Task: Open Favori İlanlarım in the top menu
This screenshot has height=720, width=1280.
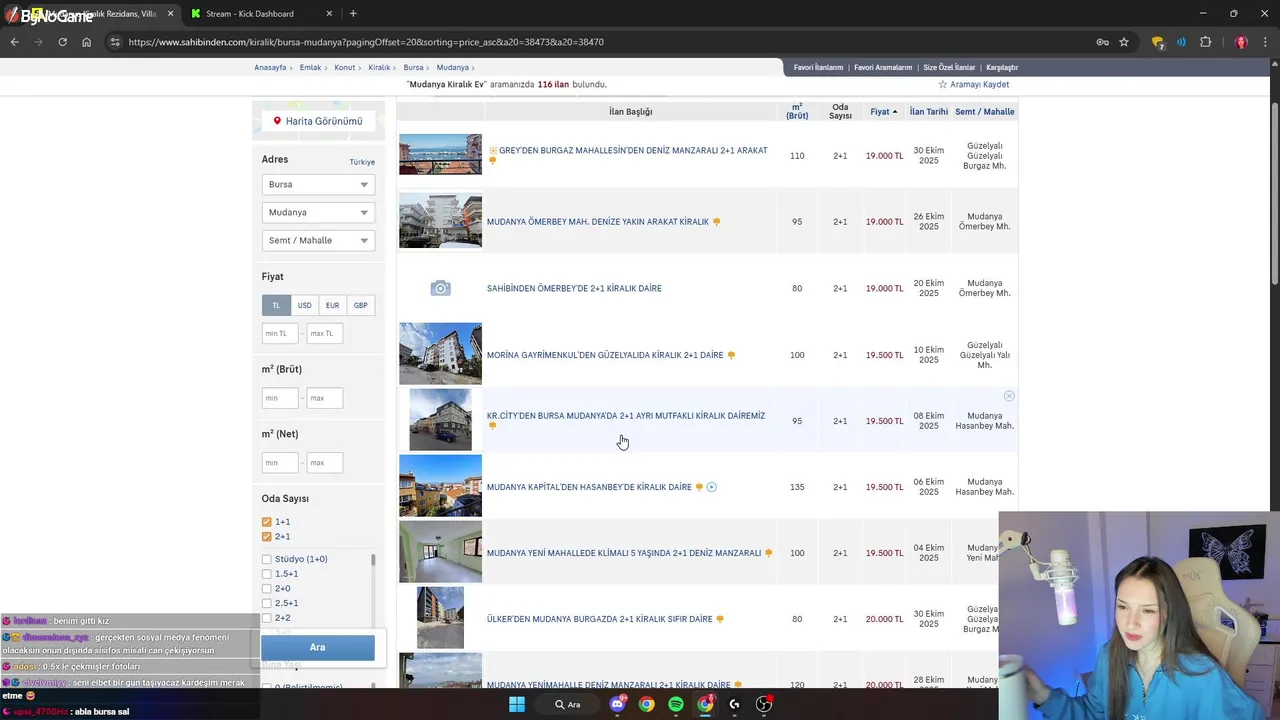Action: pyautogui.click(x=818, y=68)
